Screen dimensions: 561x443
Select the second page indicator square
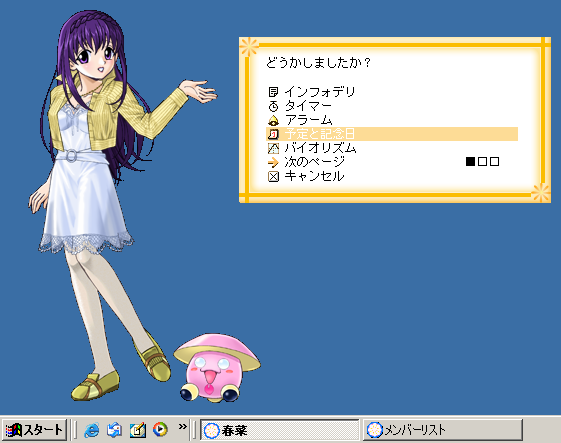click(x=482, y=162)
